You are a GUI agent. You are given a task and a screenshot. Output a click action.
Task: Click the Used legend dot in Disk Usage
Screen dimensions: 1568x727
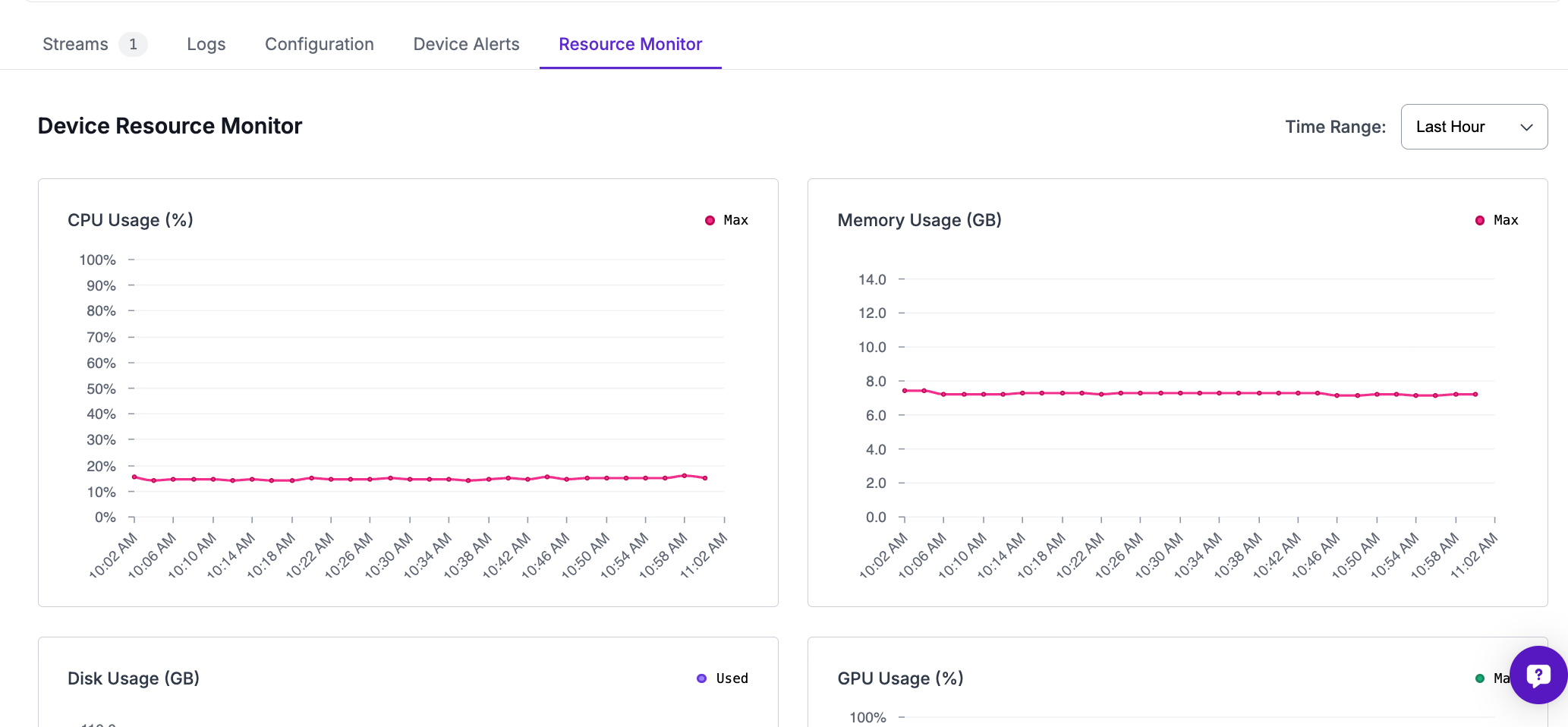pyautogui.click(x=701, y=678)
